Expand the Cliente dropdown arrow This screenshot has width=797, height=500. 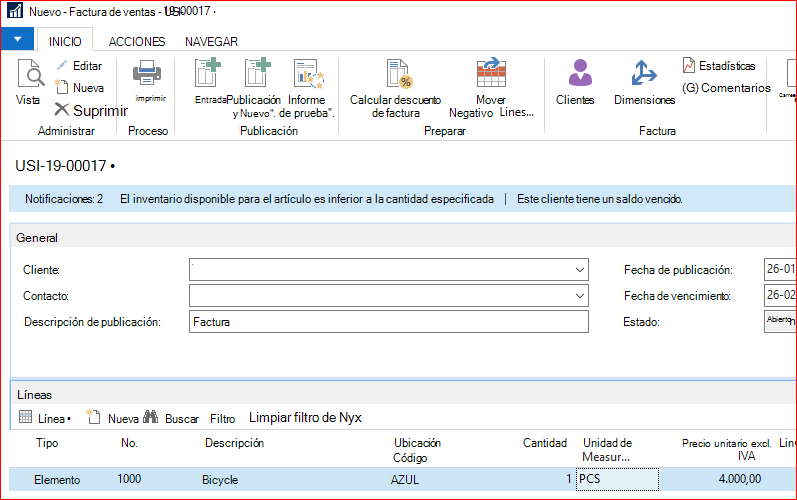click(579, 270)
